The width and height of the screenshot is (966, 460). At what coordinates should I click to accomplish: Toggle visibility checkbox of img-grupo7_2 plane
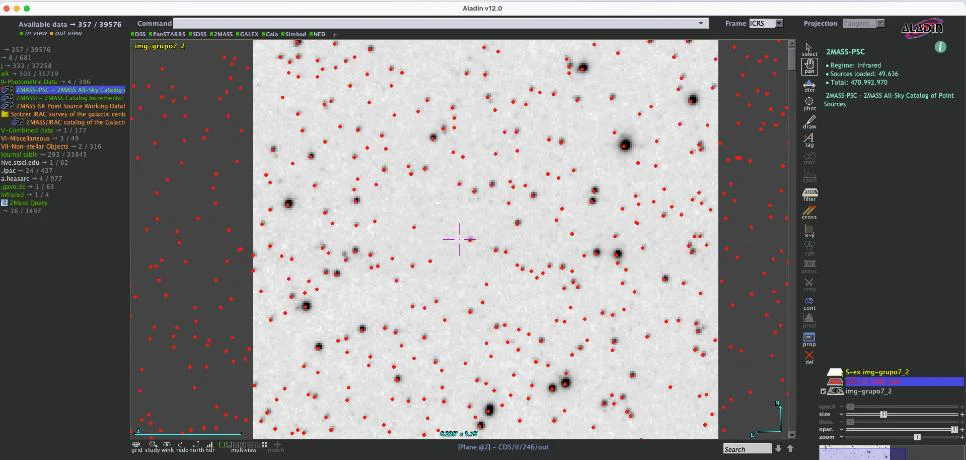pos(824,392)
